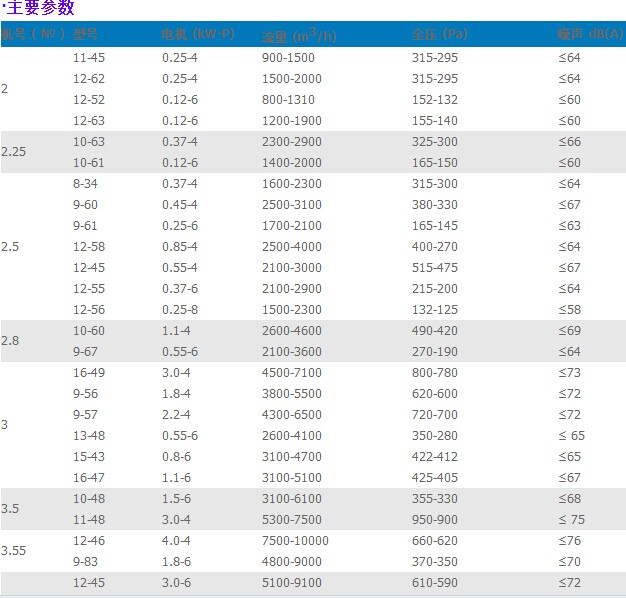Select flow value 1500-2000

tap(292, 79)
